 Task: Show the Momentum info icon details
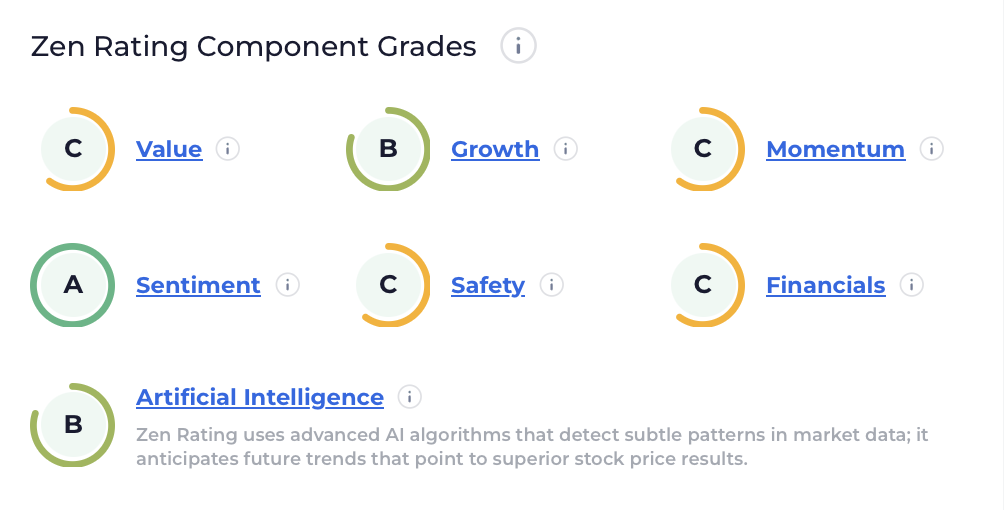coord(932,149)
